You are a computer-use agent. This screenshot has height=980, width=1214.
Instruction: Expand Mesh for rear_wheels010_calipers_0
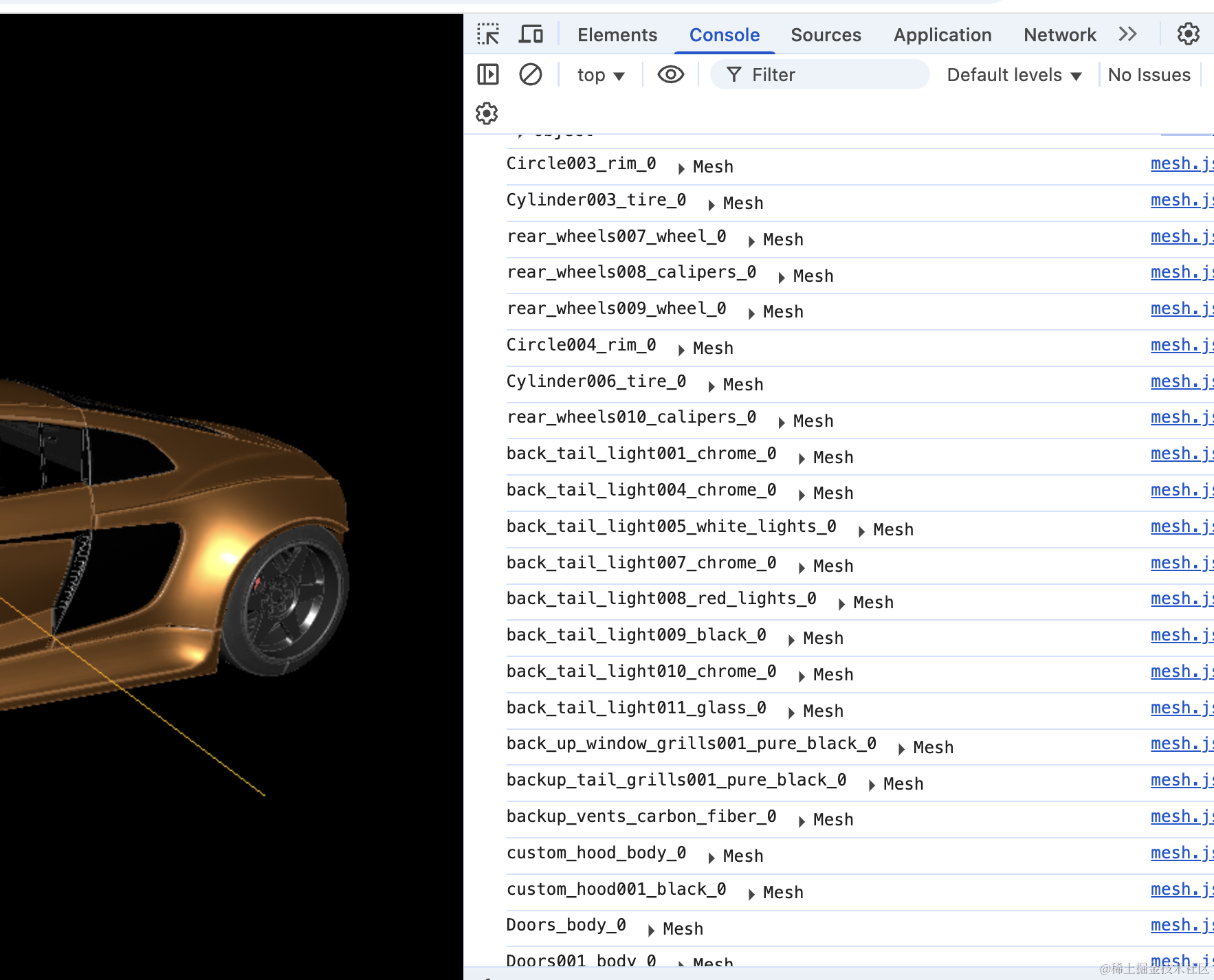[782, 423]
